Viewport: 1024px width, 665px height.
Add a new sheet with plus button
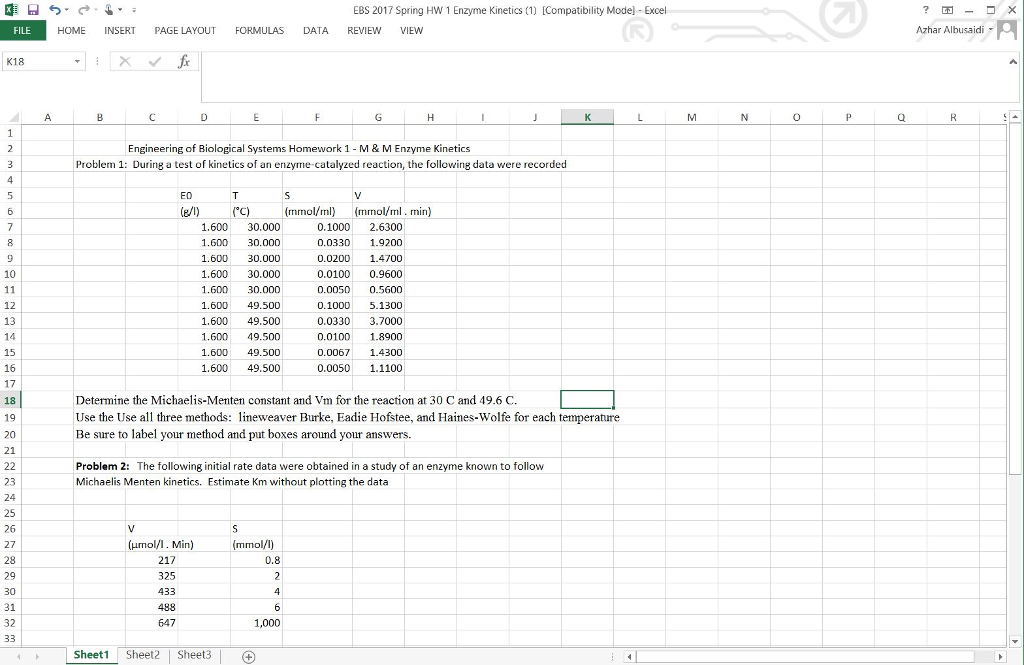pyautogui.click(x=247, y=656)
